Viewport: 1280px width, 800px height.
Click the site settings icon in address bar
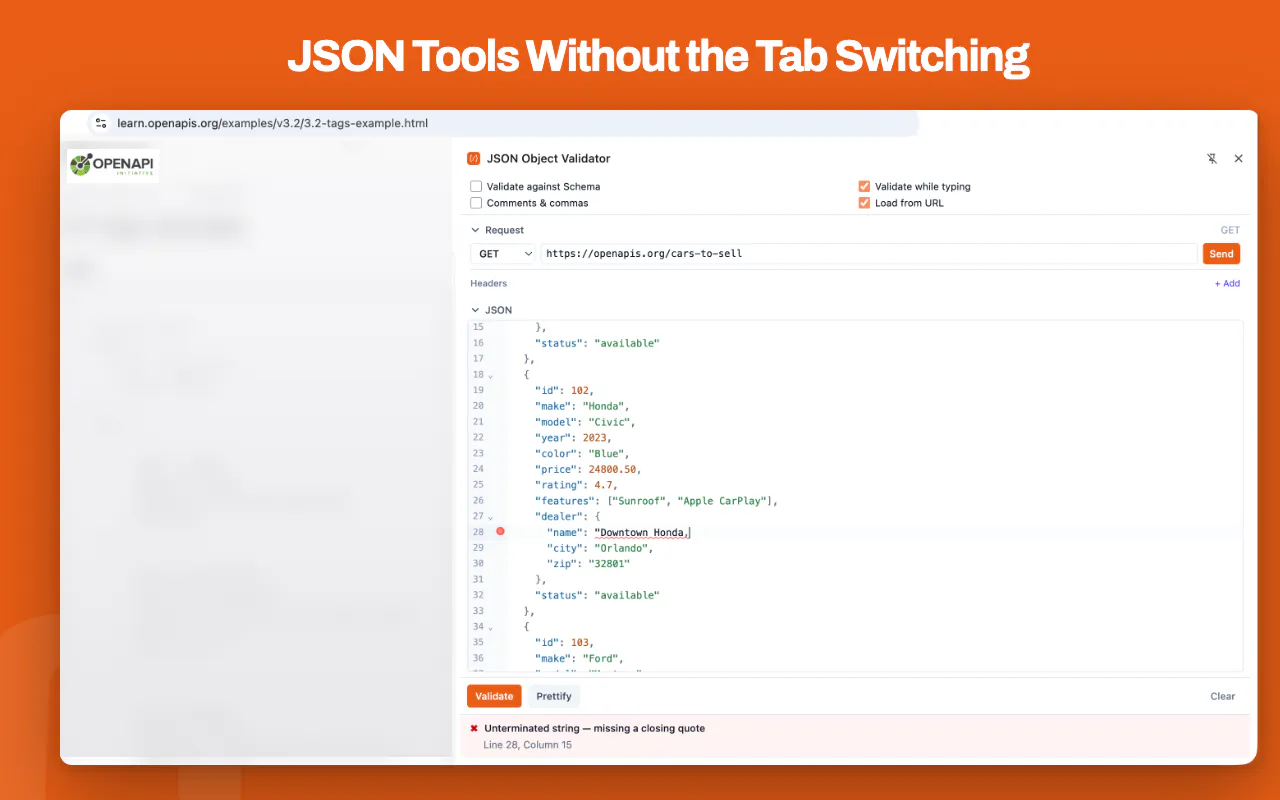pyautogui.click(x=101, y=123)
